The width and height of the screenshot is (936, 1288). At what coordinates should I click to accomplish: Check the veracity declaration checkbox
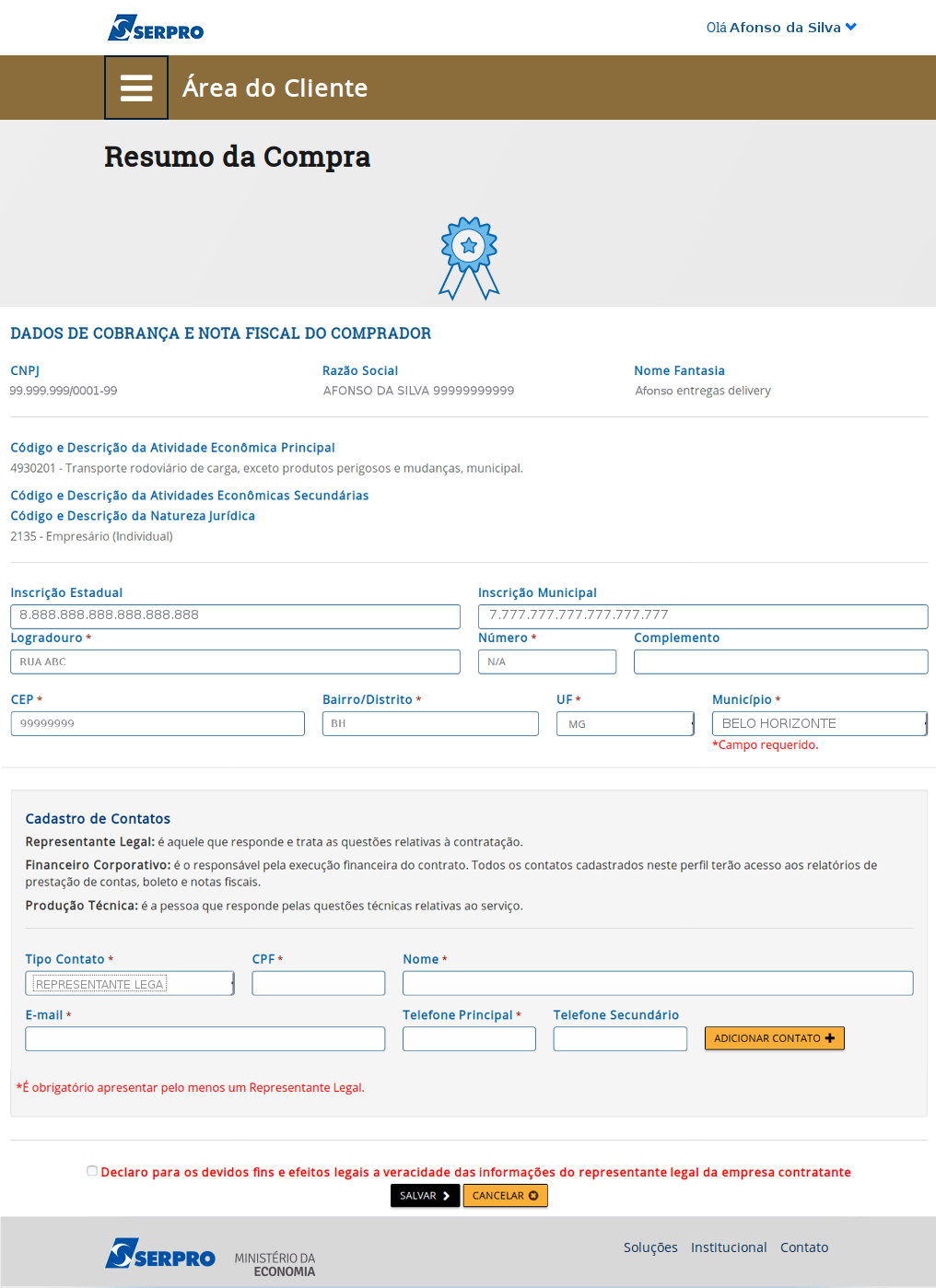point(92,1171)
